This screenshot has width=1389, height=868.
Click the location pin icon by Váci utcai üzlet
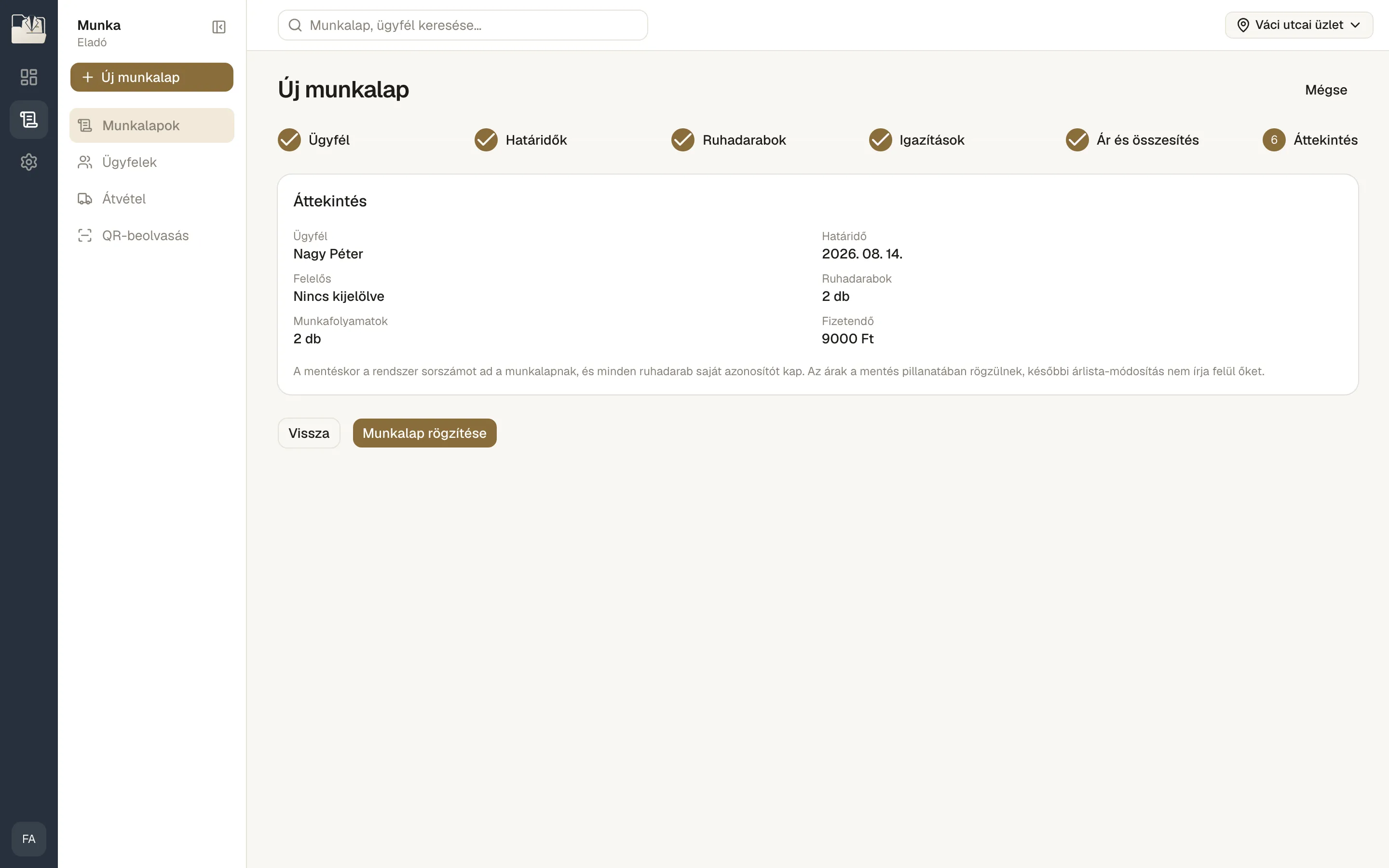click(1243, 25)
